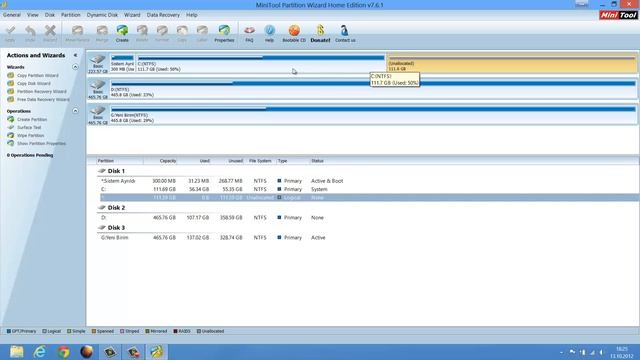Select the Merge partition tool

[102, 33]
